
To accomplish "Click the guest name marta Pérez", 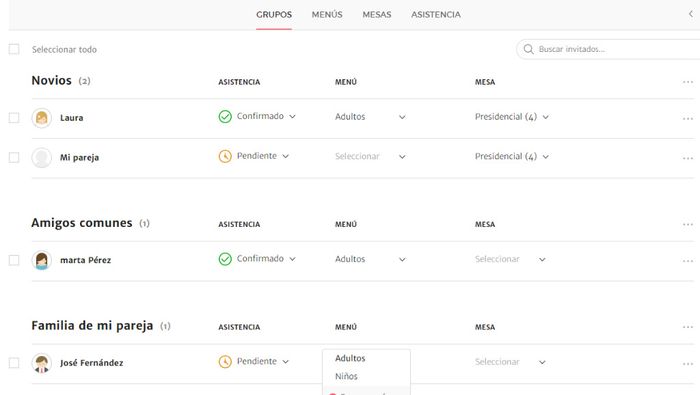I will 85,260.
